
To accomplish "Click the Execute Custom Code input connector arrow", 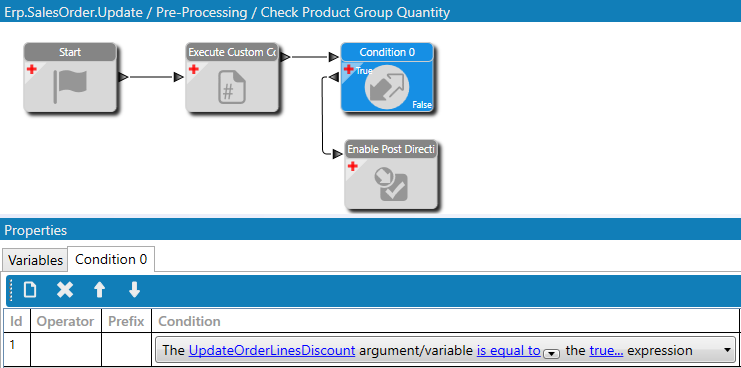I will pyautogui.click(x=179, y=77).
